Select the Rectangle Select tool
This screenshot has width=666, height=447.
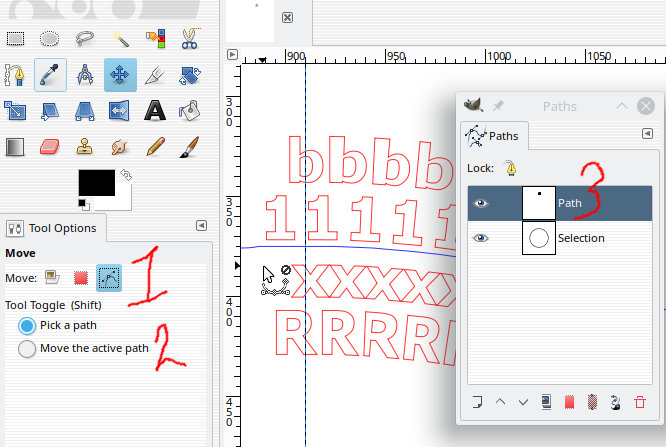[x=15, y=39]
